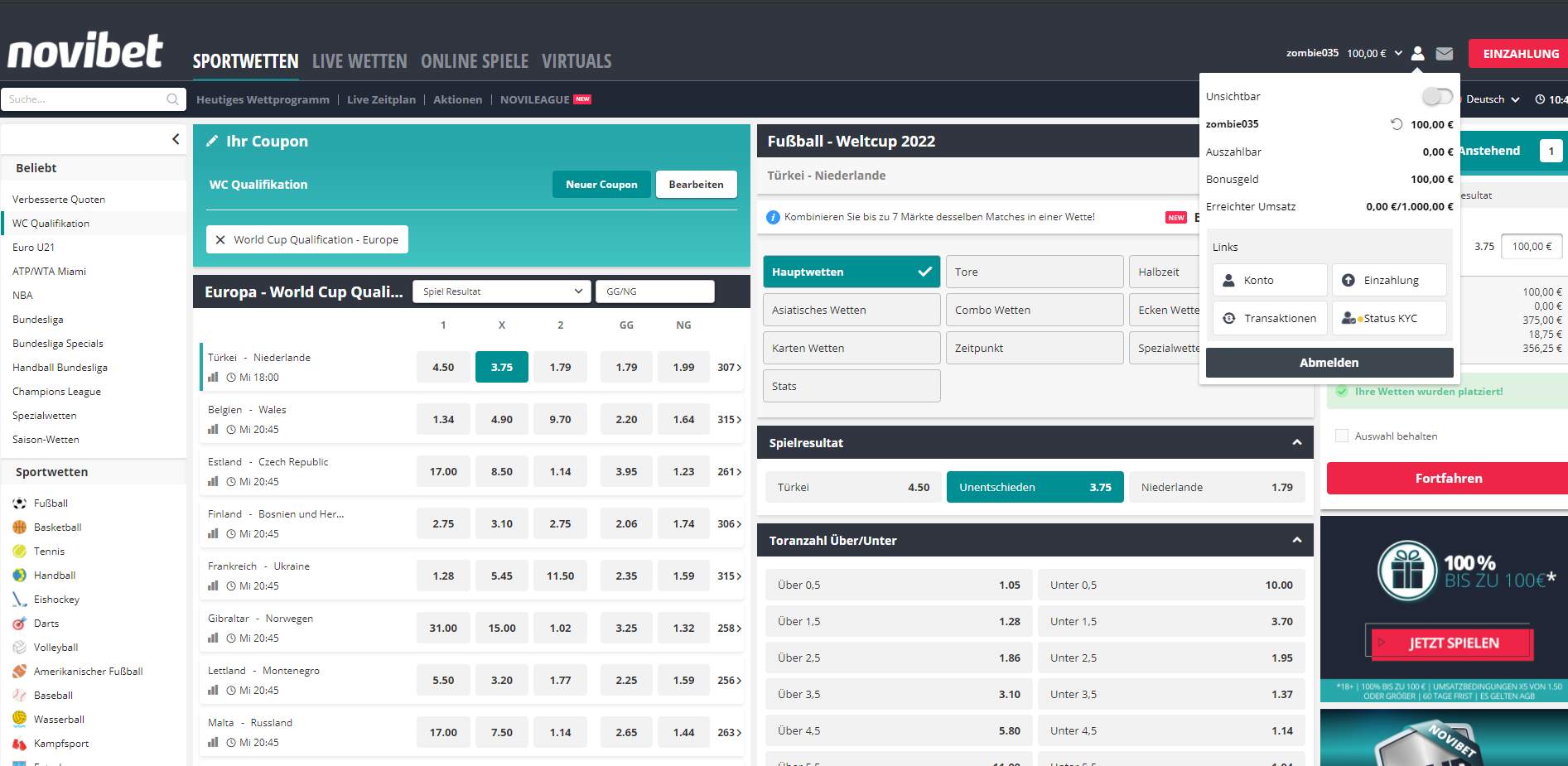Open the Combo Wetten market tab
This screenshot has height=766, width=1568.
pos(1035,310)
